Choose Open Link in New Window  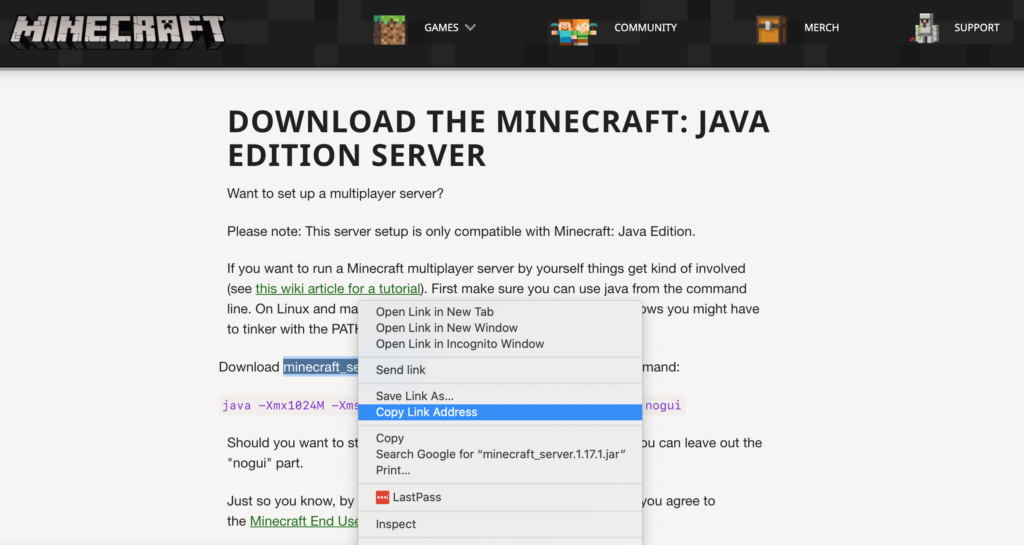(446, 328)
